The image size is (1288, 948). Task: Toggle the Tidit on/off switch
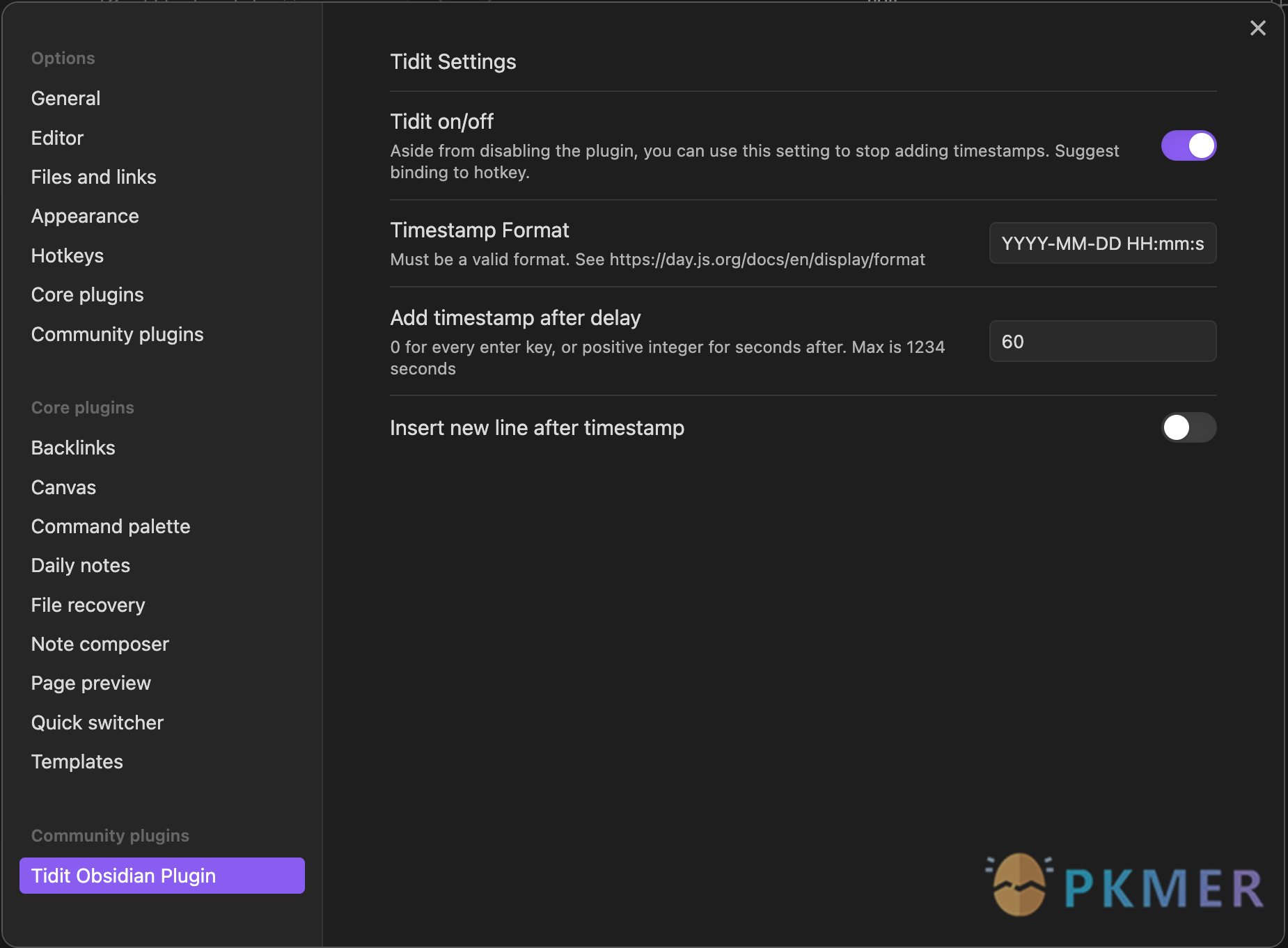click(1188, 146)
